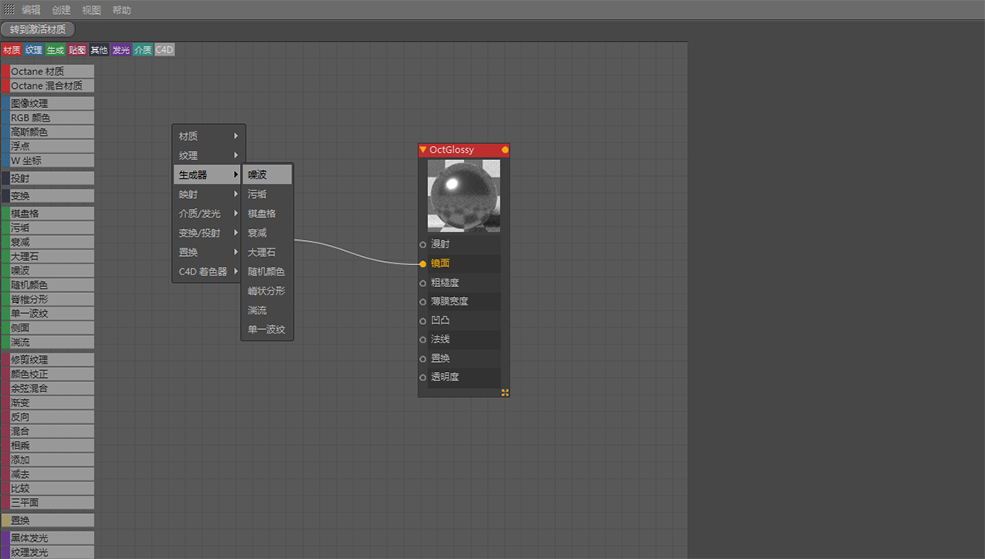The height and width of the screenshot is (559, 985).
Task: Open the 创建 menu in menu bar
Action: [x=61, y=9]
